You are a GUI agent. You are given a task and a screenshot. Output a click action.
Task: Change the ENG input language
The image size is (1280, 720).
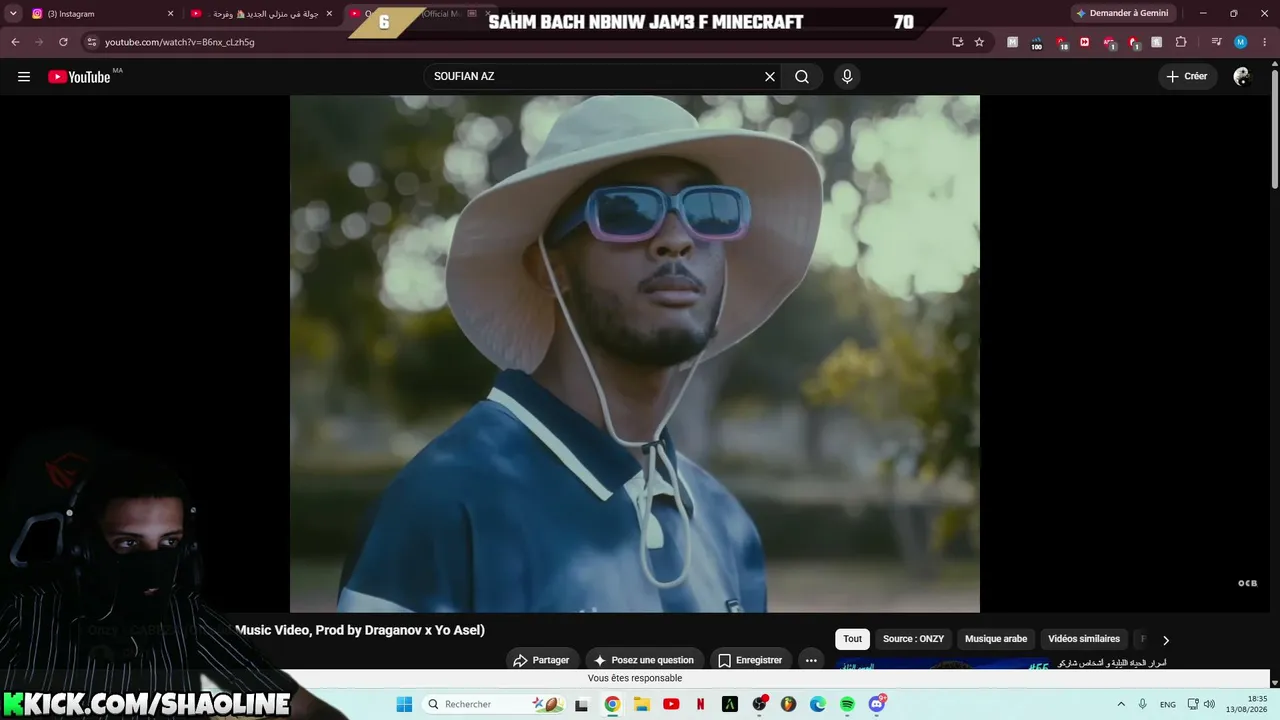1168,704
